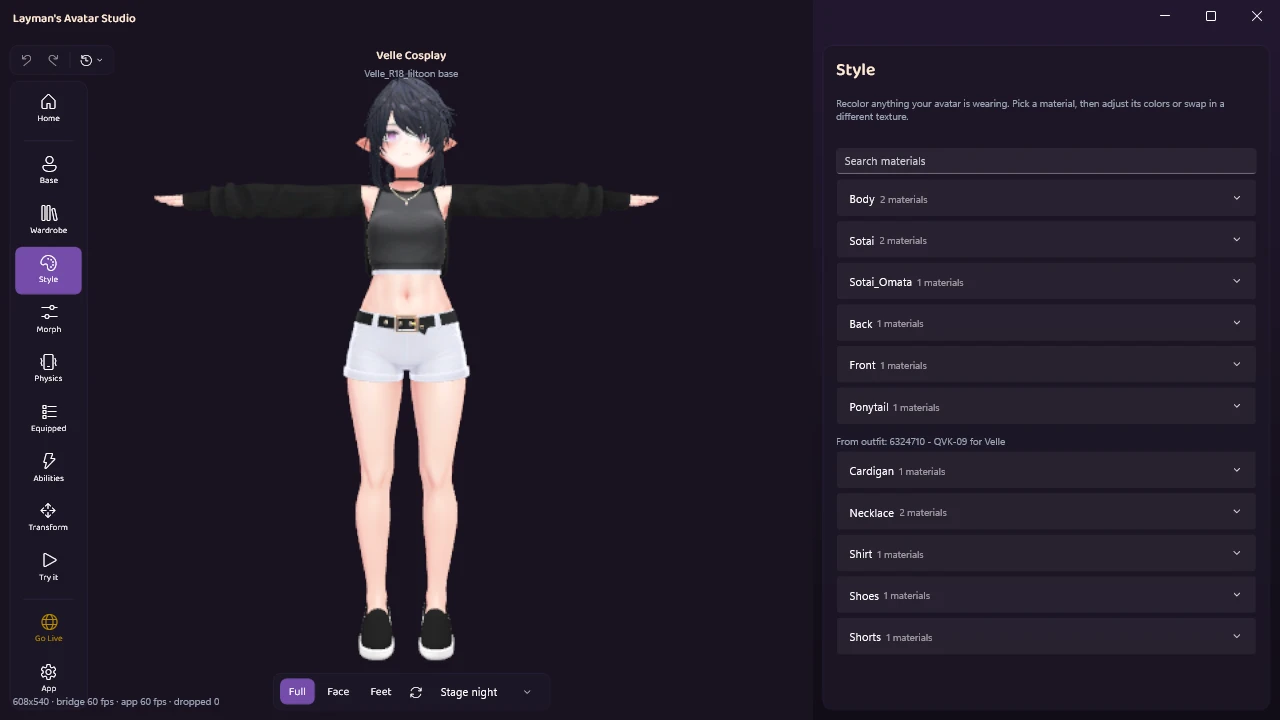The image size is (1280, 720).
Task: Reset the camera rotation icon
Action: pyautogui.click(x=416, y=692)
